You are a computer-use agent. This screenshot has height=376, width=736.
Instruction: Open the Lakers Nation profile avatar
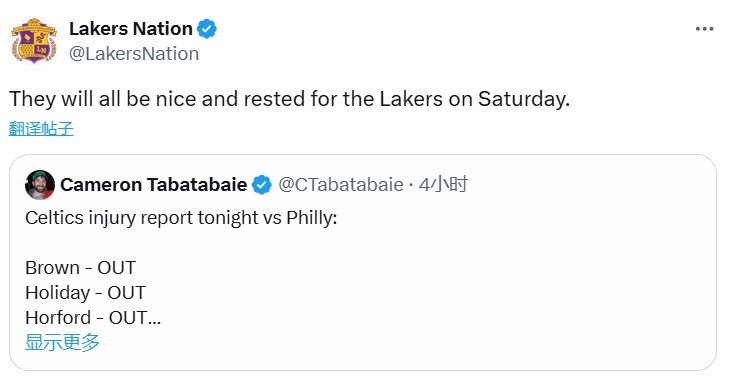tap(34, 41)
